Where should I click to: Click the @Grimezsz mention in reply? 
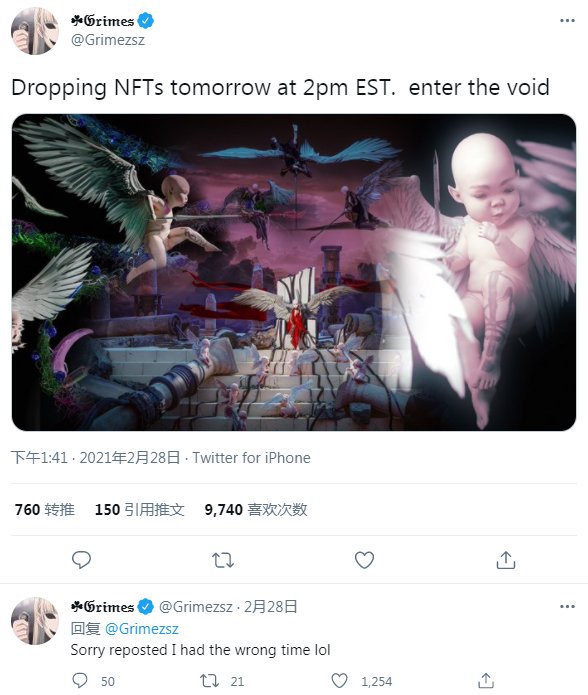[142, 629]
